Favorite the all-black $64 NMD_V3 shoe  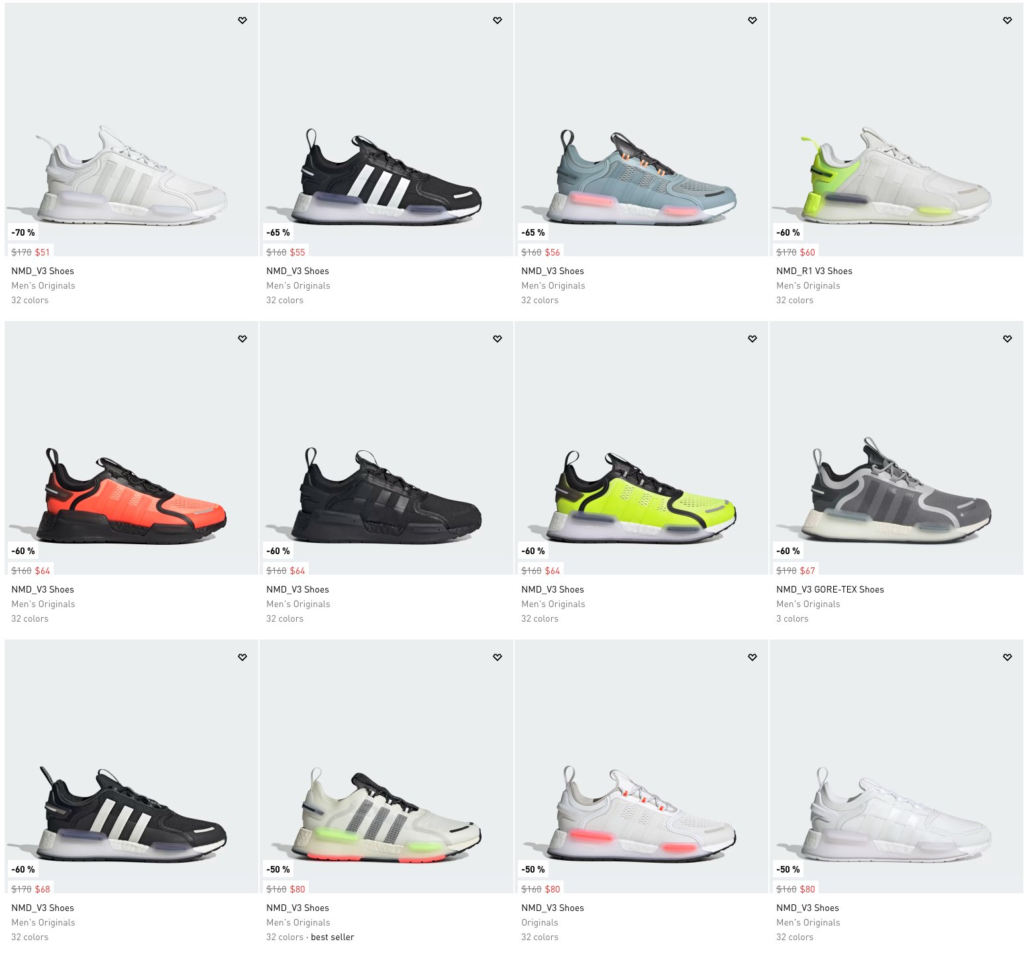coord(497,338)
